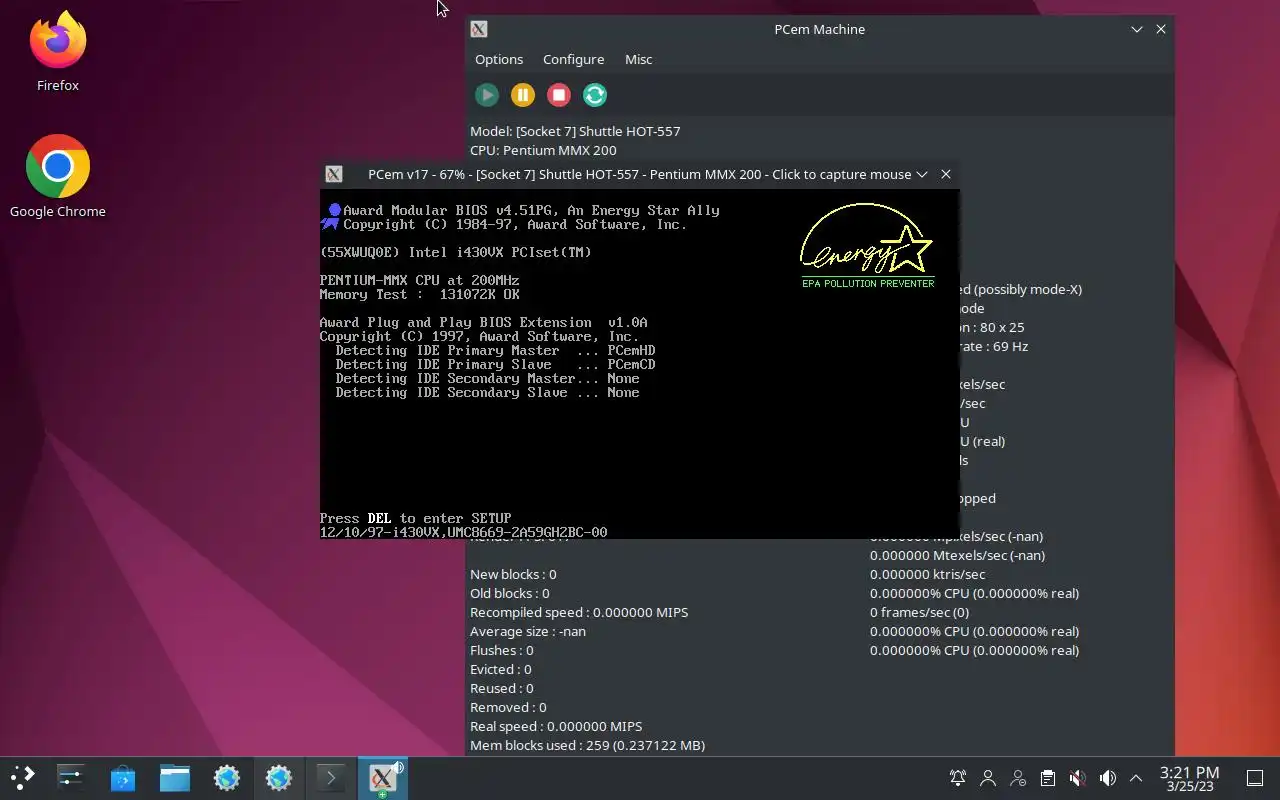Pause the emulation with the yellow pause icon
Screen dimensions: 1280x800
[x=523, y=95]
